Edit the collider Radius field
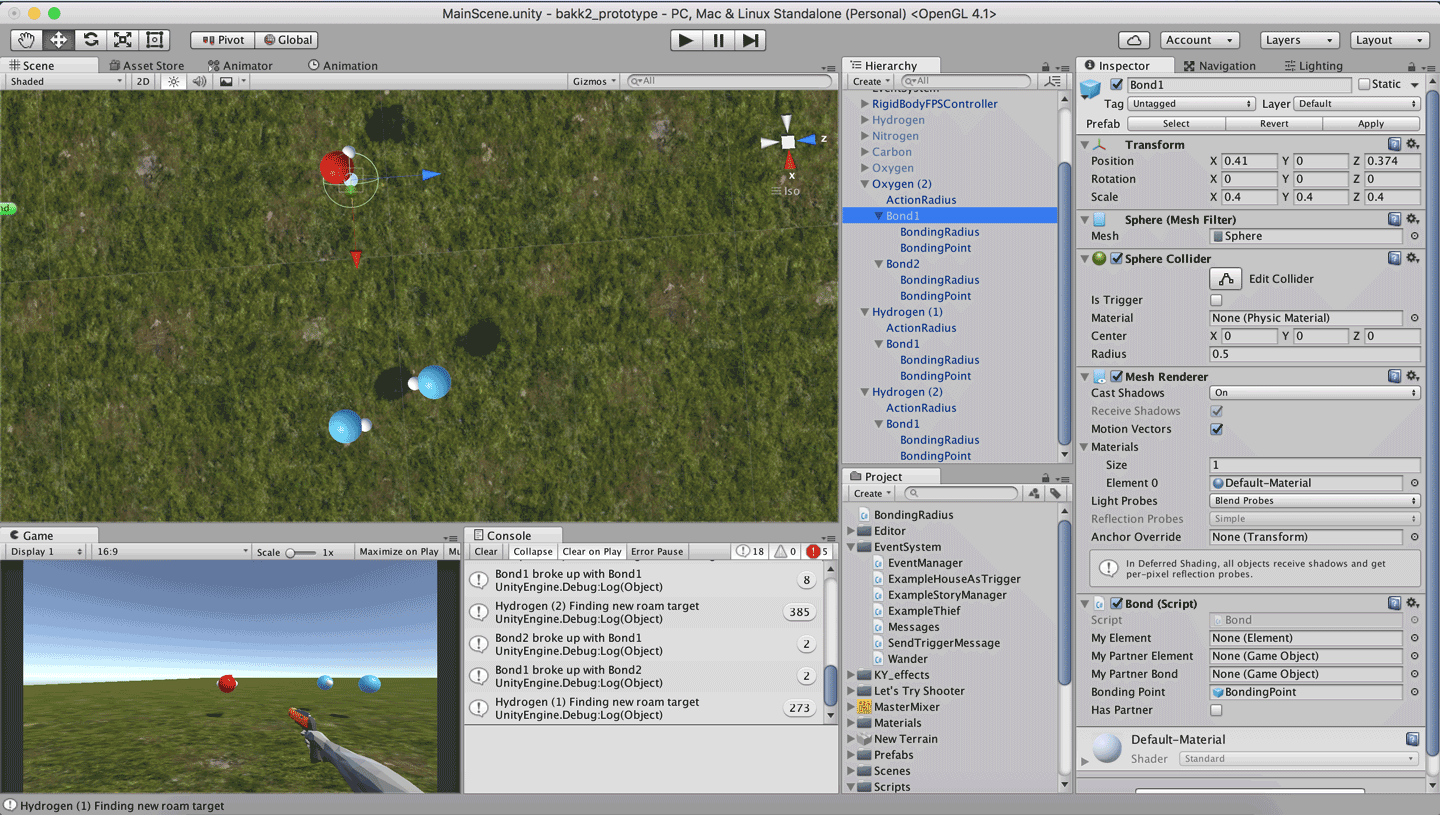The image size is (1440, 815). coord(1315,354)
